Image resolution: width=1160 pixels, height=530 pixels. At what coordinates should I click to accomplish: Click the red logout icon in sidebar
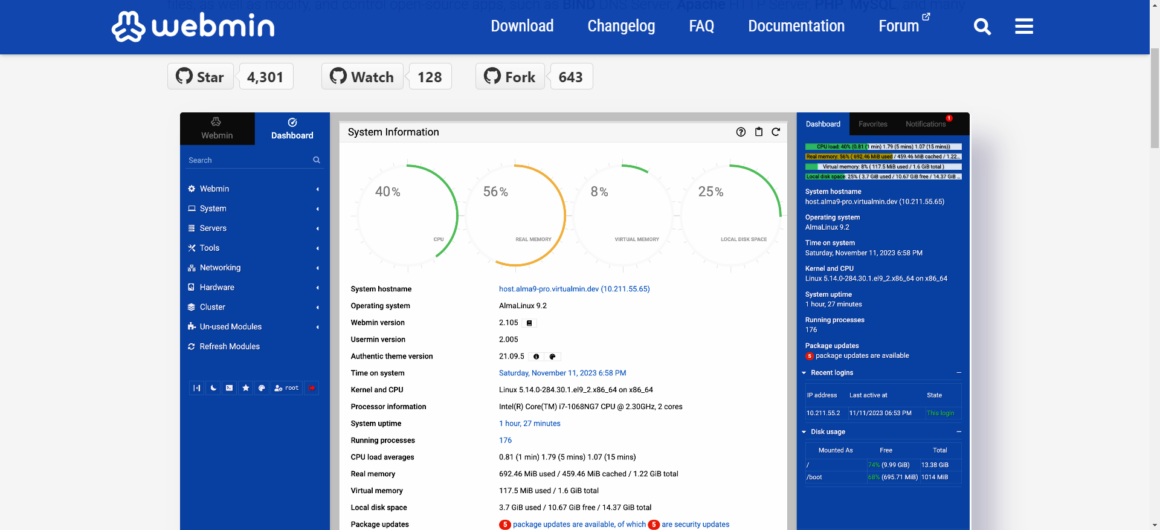(x=312, y=388)
